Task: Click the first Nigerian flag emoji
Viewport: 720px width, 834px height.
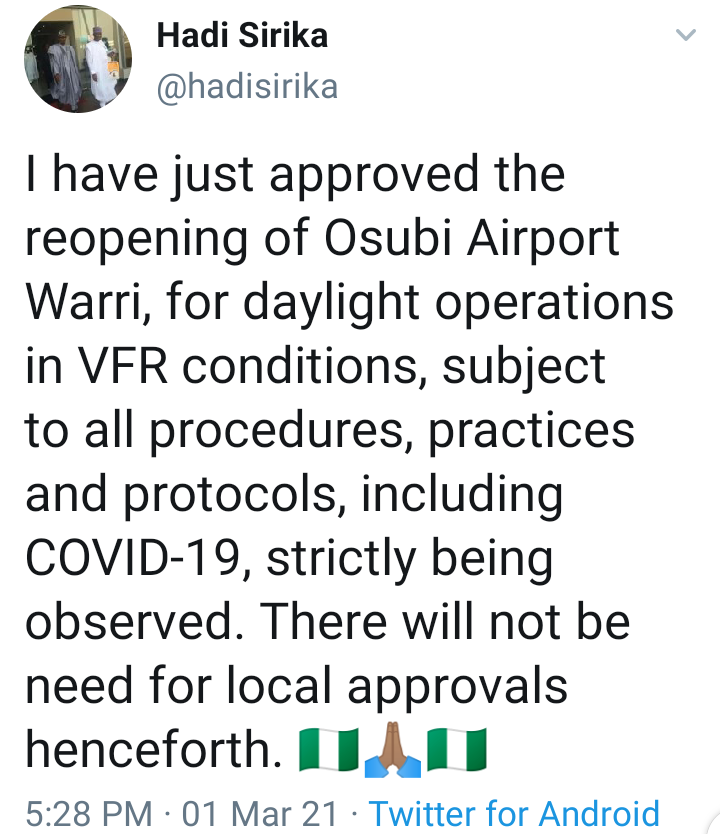Action: coord(330,750)
